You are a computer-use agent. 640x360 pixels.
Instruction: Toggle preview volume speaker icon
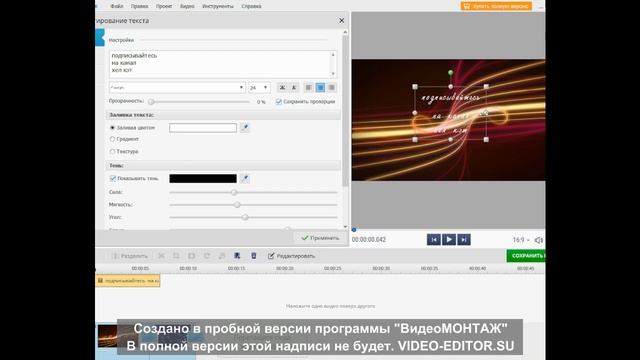[539, 240]
